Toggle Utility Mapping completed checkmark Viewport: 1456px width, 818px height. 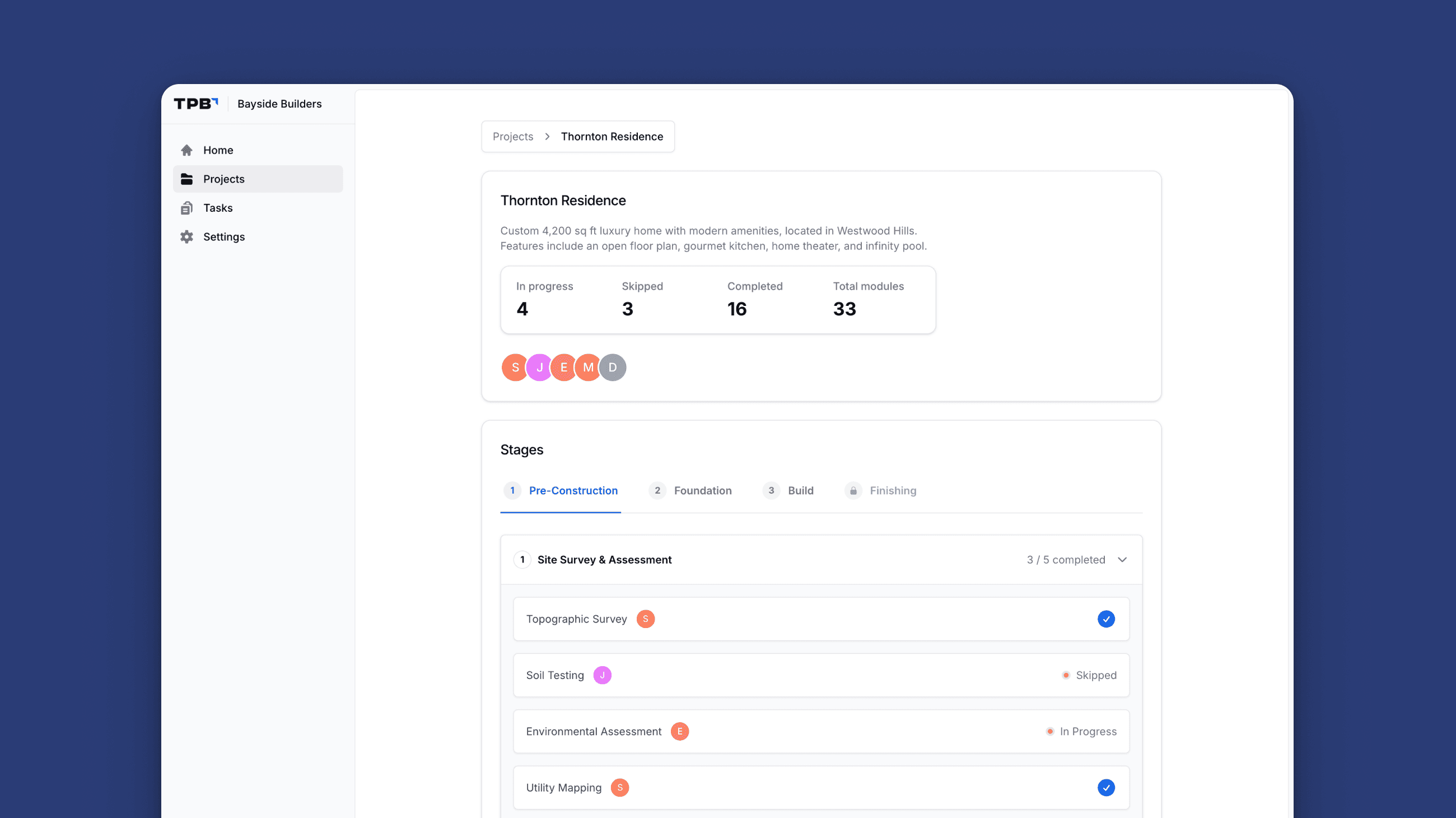point(1105,788)
